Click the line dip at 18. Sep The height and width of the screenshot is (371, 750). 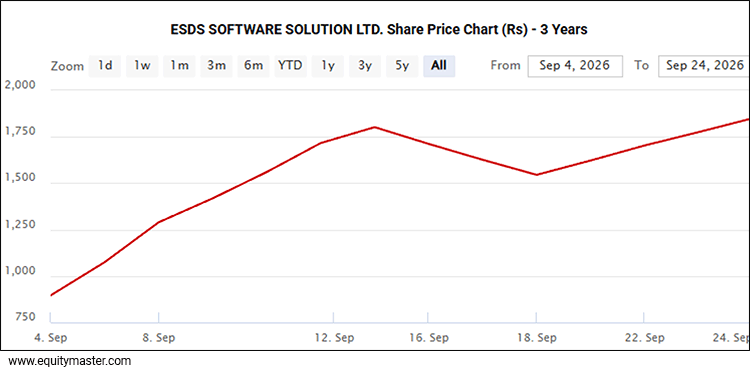point(537,175)
